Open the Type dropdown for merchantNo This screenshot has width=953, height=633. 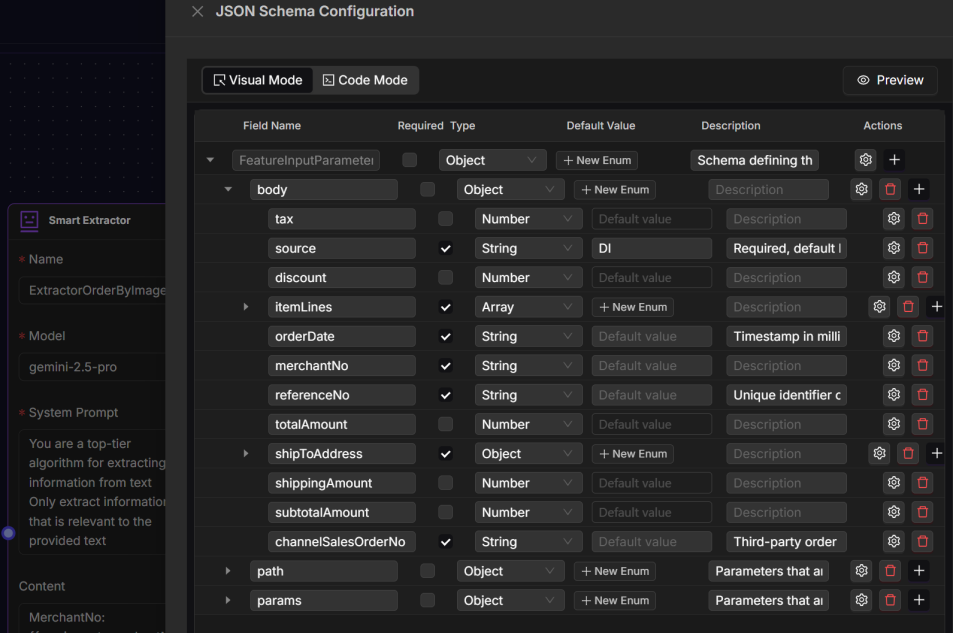(x=528, y=365)
